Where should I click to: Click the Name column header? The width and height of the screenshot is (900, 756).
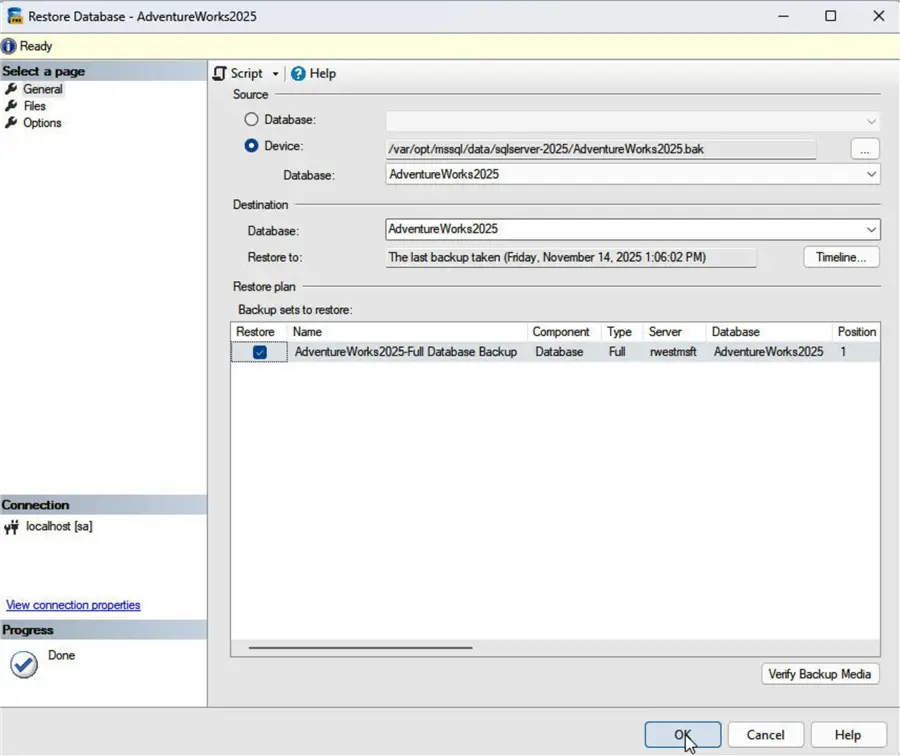[407, 332]
